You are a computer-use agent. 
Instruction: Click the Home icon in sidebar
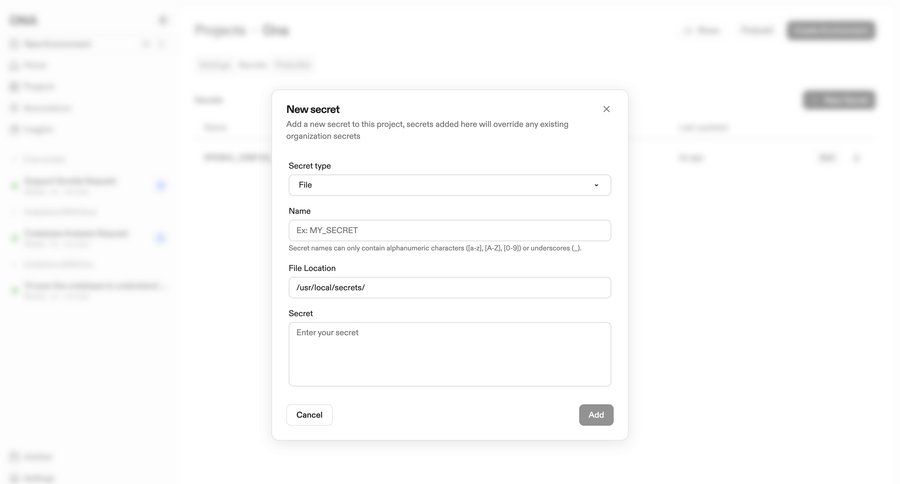coord(15,65)
